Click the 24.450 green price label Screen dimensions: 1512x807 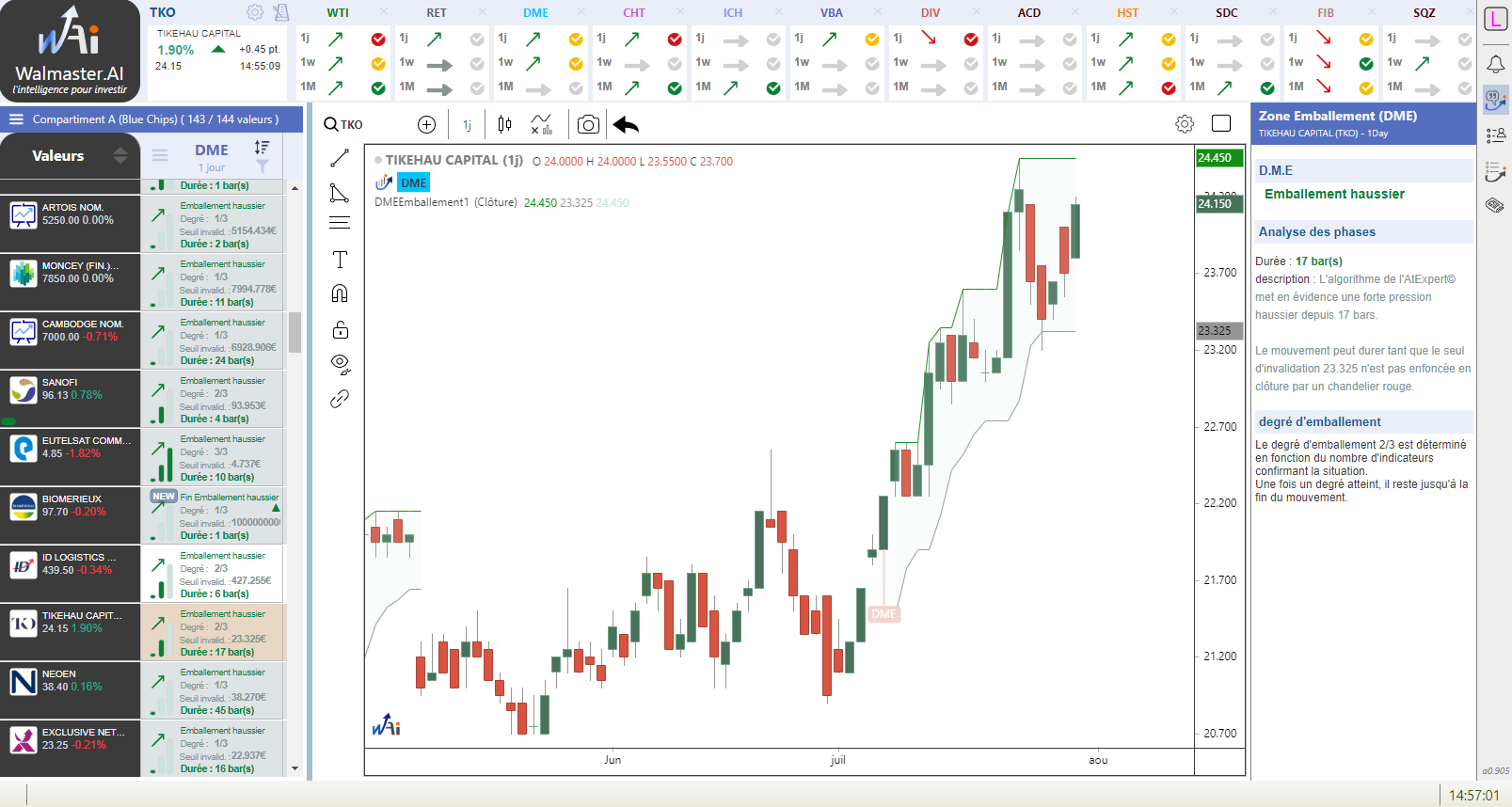click(1218, 158)
